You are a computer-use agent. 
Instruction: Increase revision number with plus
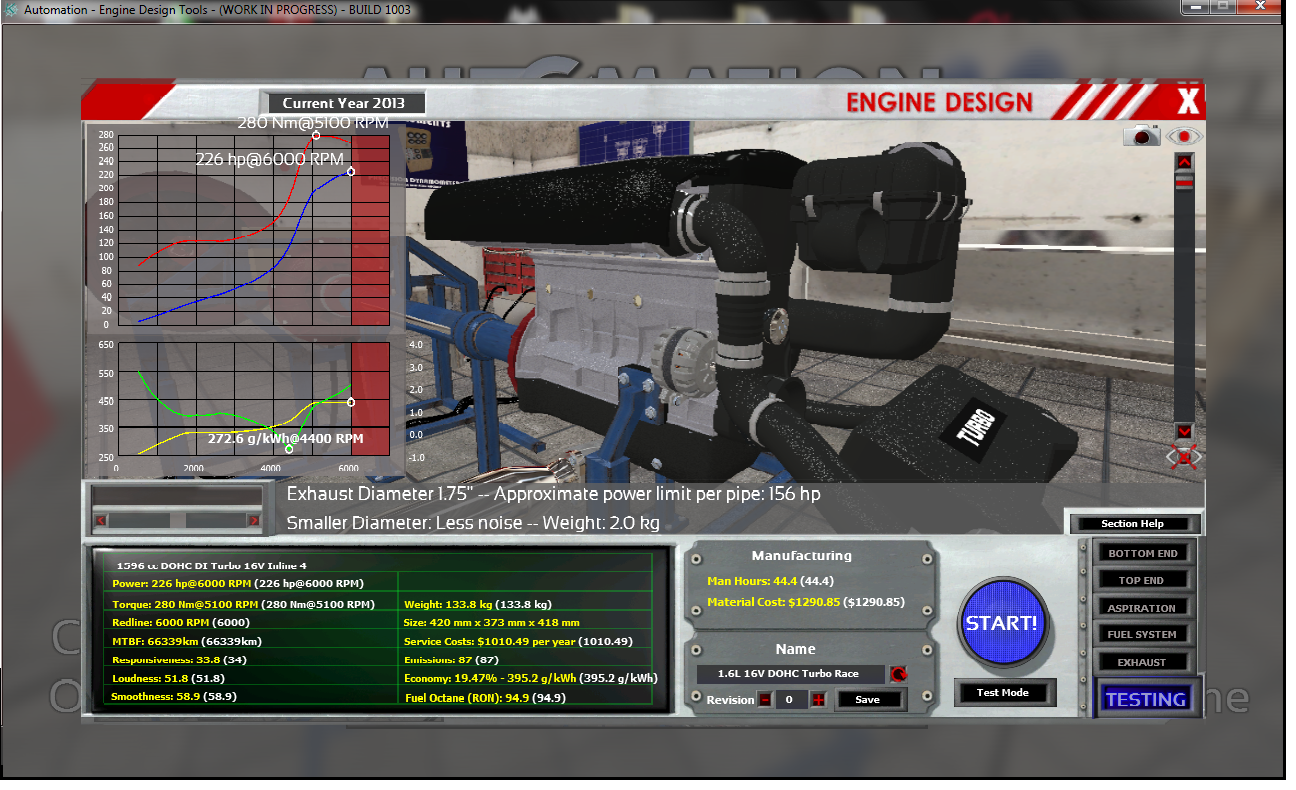point(819,700)
